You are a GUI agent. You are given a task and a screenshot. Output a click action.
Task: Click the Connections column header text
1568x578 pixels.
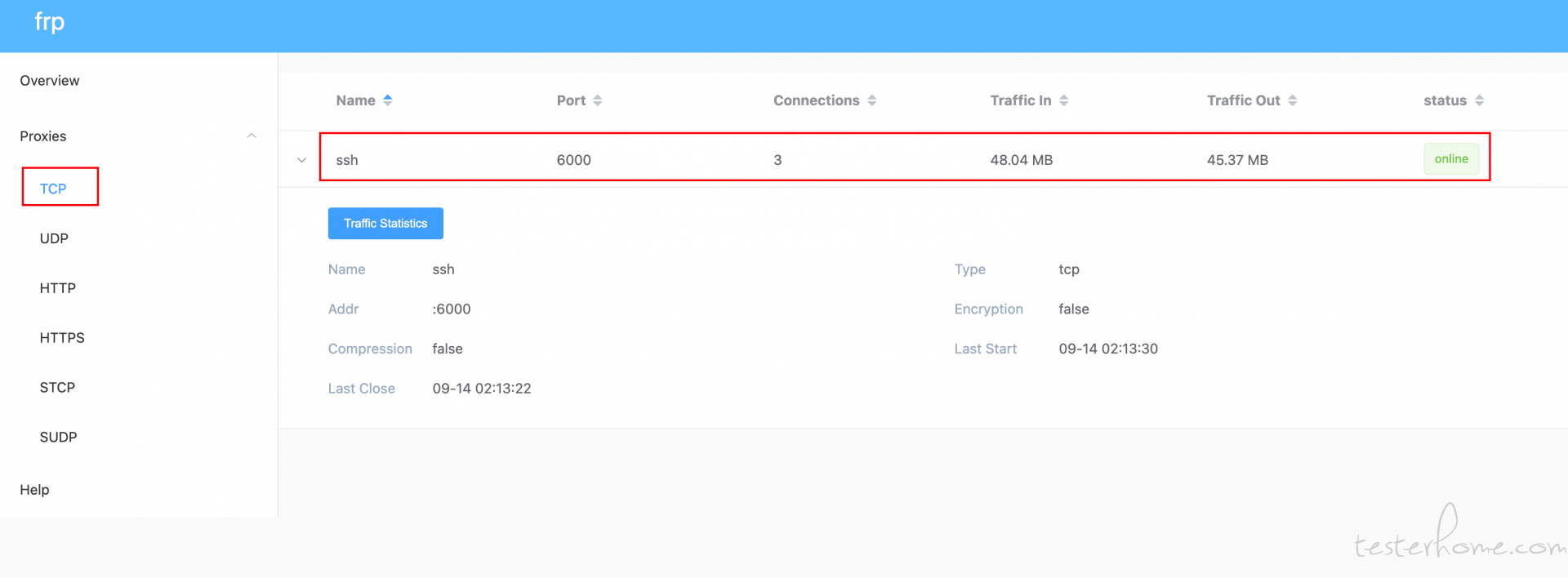coord(817,100)
